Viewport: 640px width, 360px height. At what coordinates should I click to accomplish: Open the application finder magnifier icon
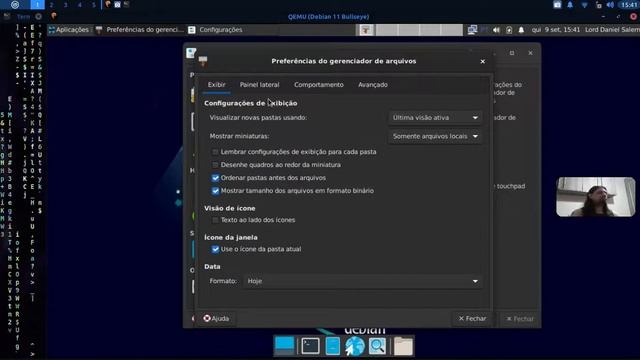click(377, 346)
